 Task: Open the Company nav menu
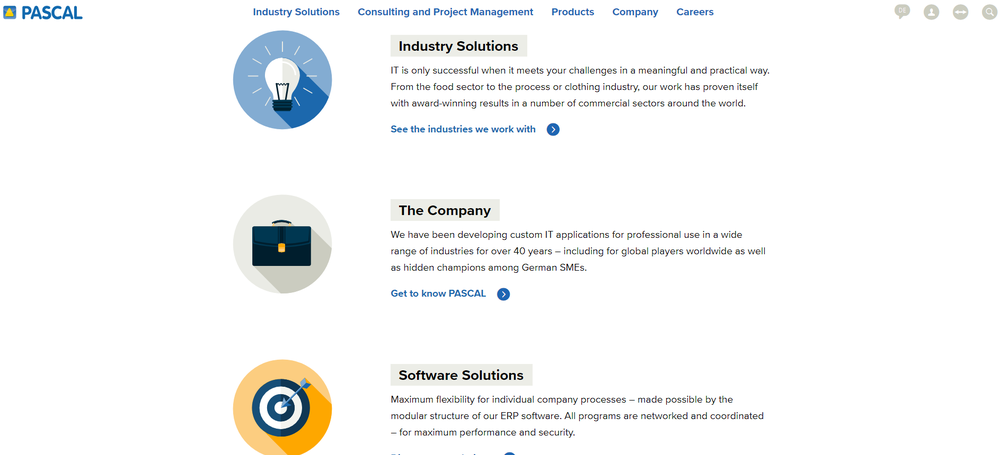coord(635,12)
